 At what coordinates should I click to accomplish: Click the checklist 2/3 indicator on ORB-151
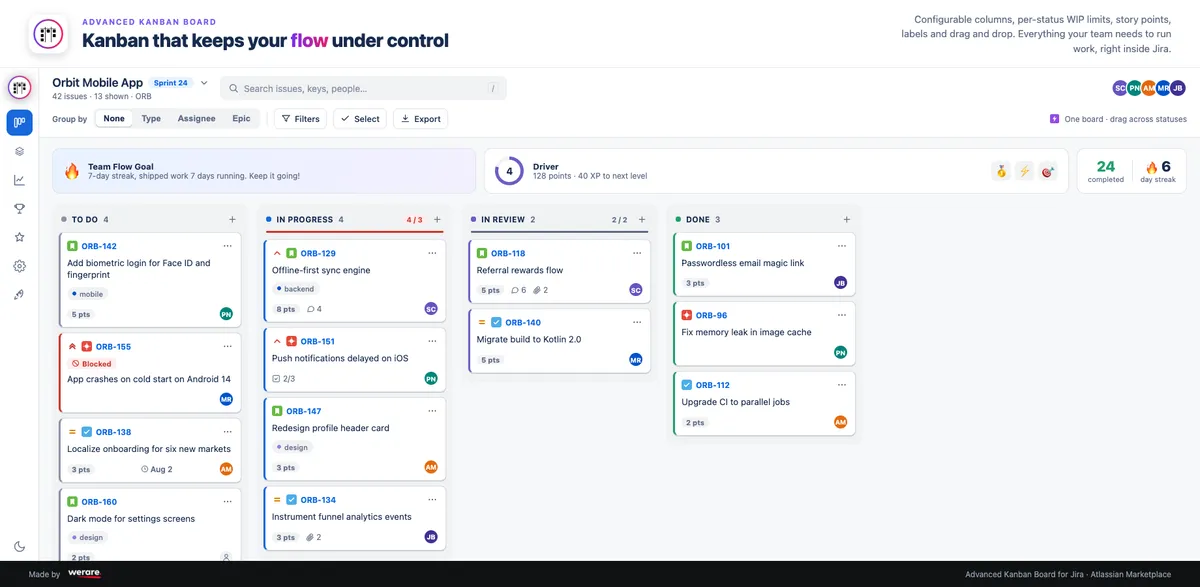coord(284,379)
